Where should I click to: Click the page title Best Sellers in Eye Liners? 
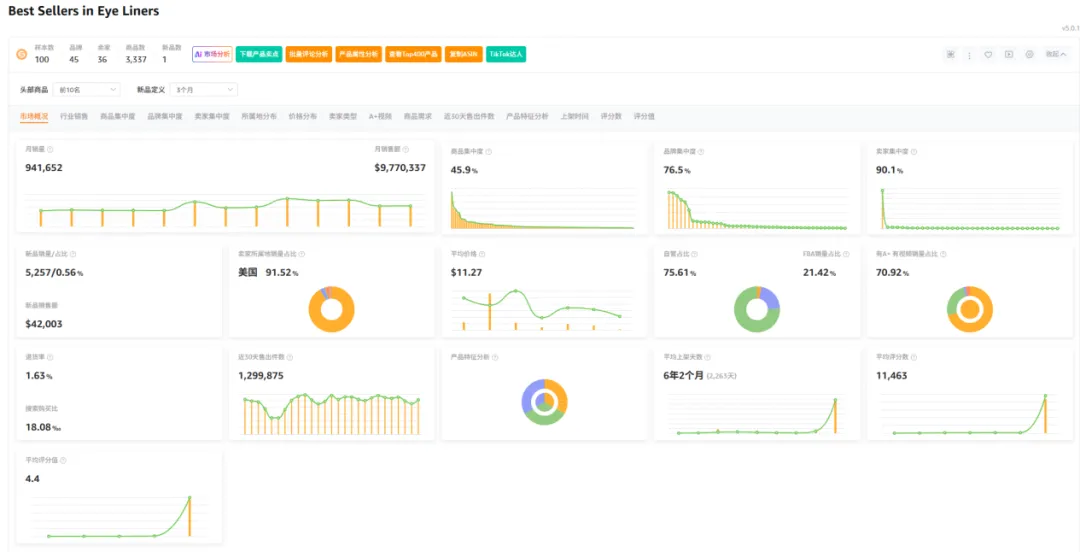(x=83, y=12)
